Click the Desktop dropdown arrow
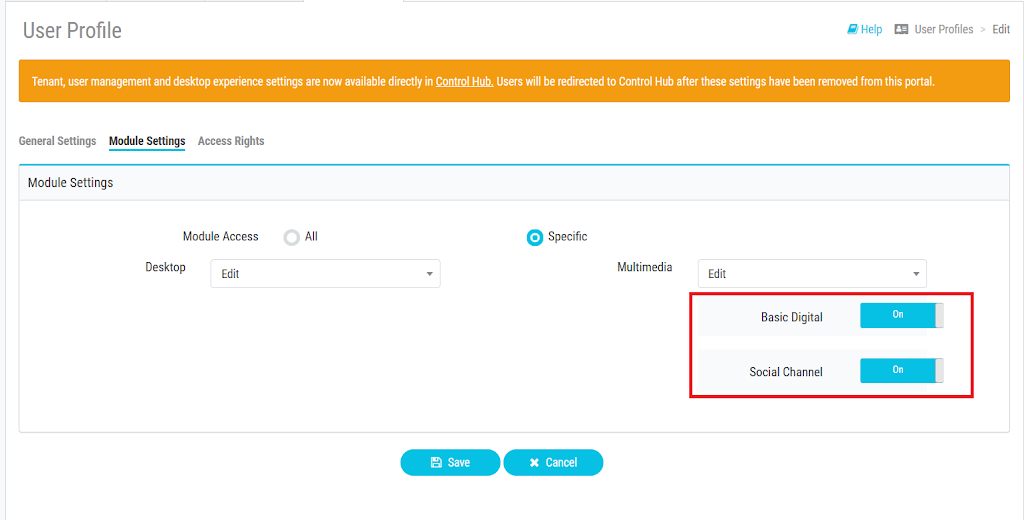This screenshot has width=1024, height=520. tap(429, 274)
